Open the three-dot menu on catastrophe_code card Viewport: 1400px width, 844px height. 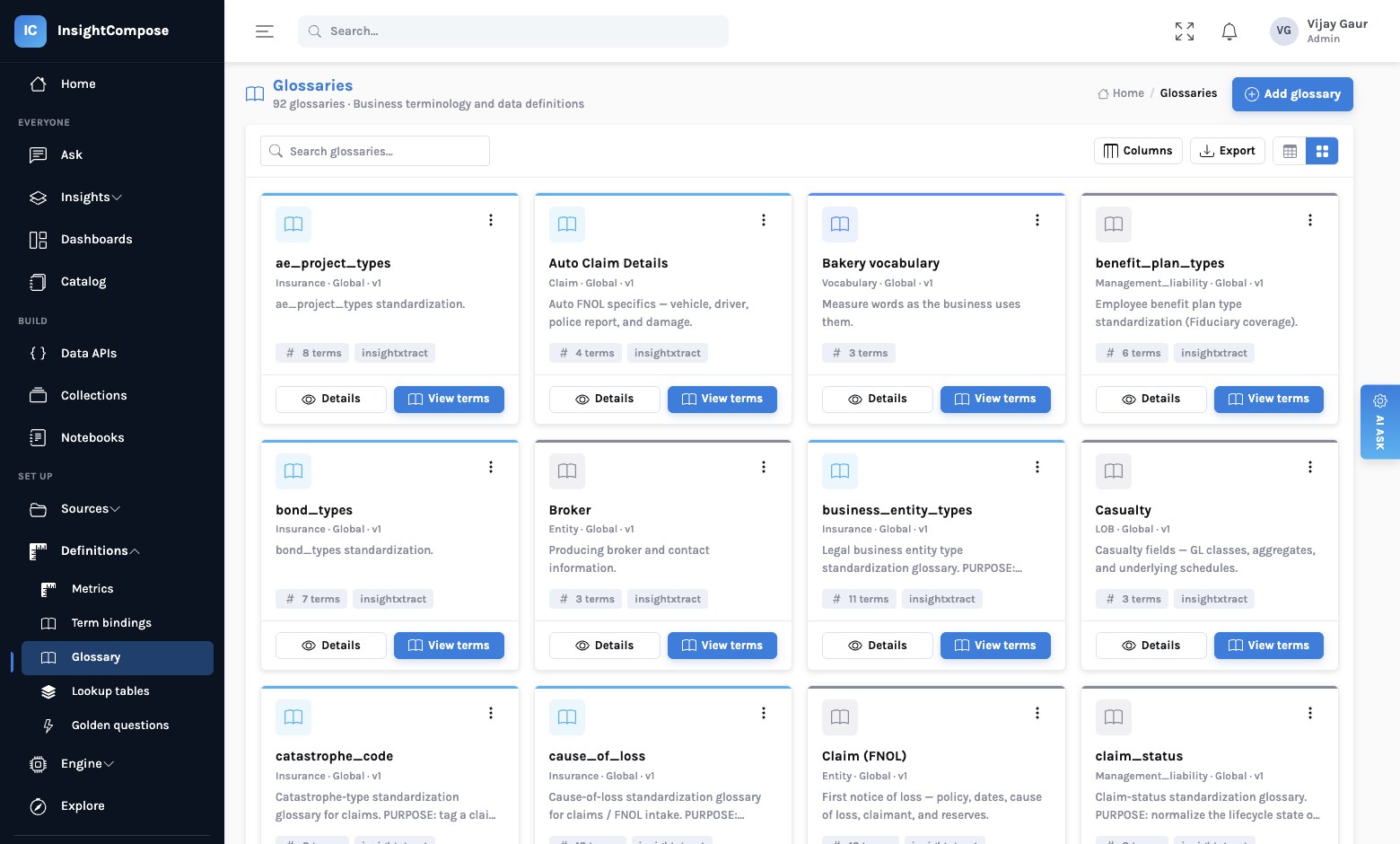pyautogui.click(x=491, y=713)
